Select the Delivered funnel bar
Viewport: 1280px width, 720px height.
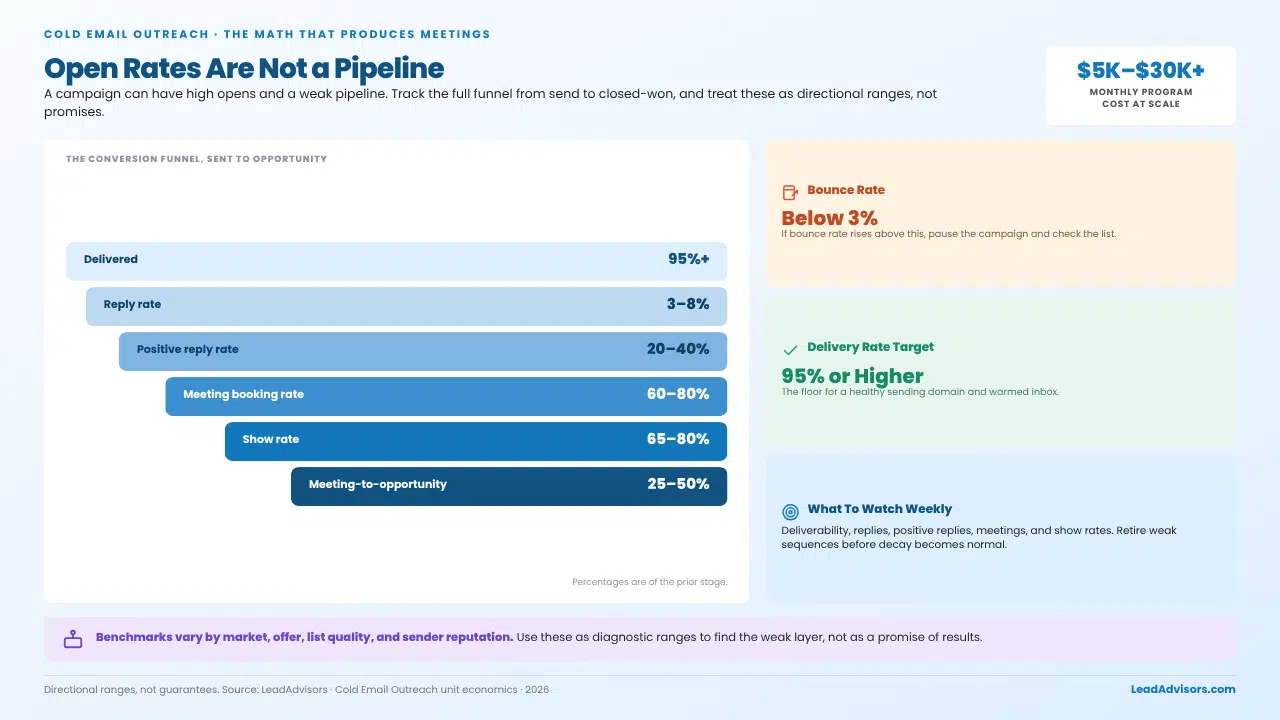point(396,261)
